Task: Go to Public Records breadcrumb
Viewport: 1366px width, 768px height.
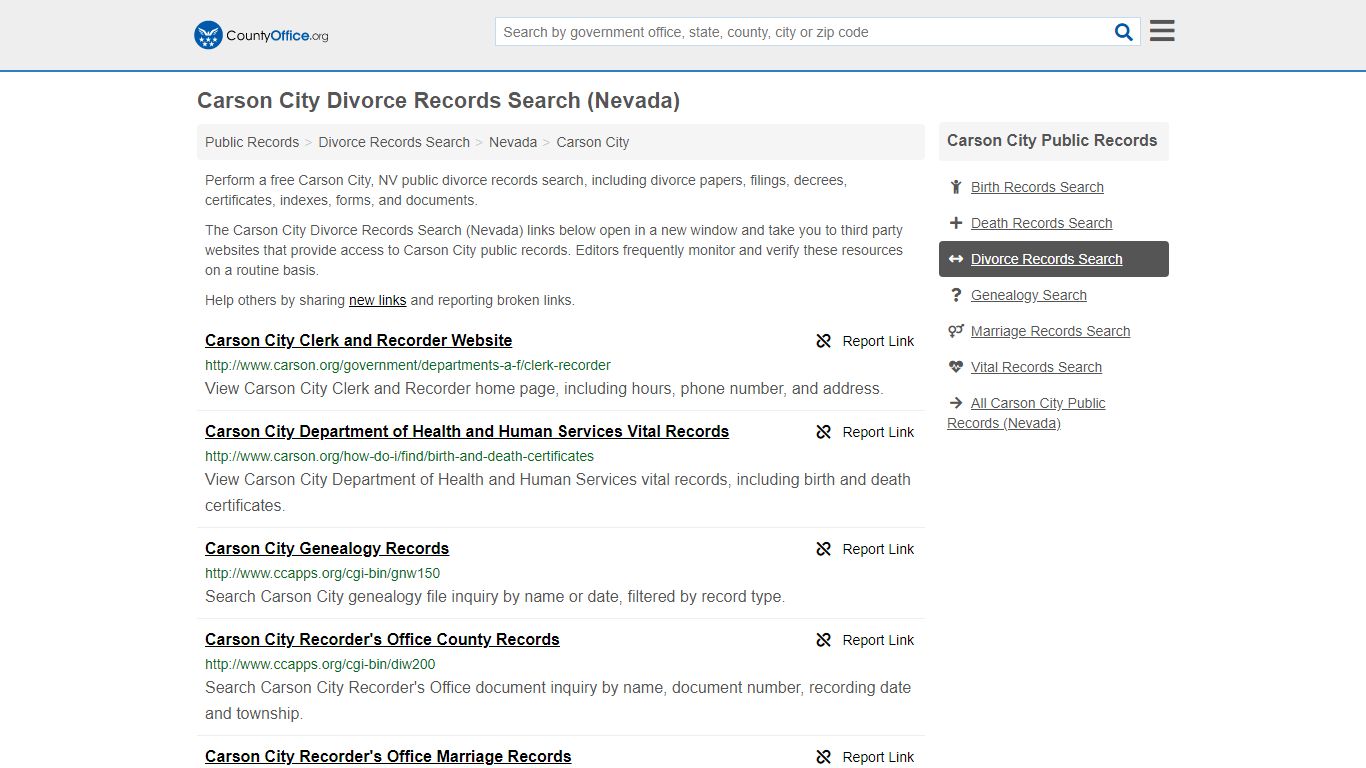Action: [x=252, y=142]
